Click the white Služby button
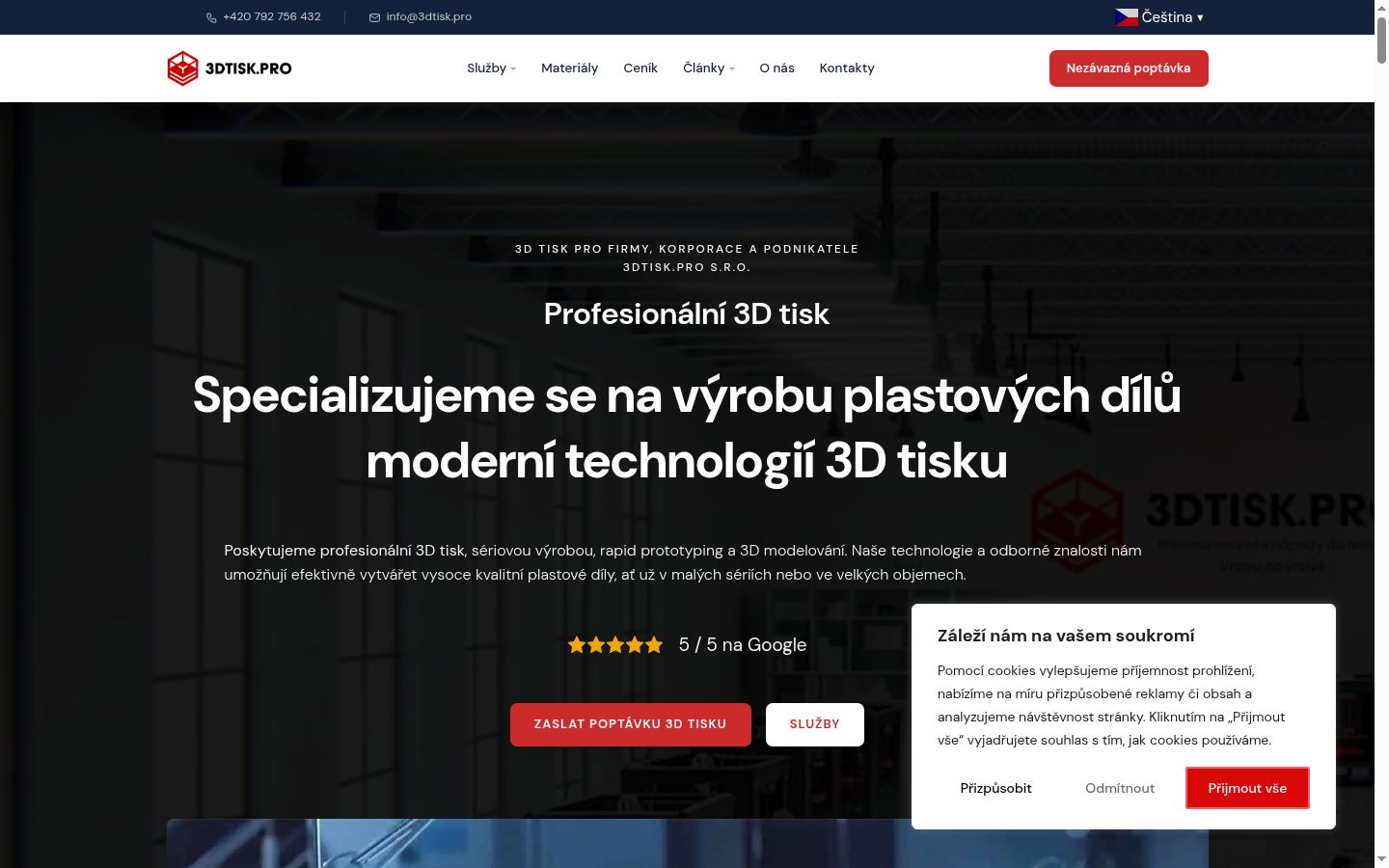This screenshot has height=868, width=1389. [815, 724]
